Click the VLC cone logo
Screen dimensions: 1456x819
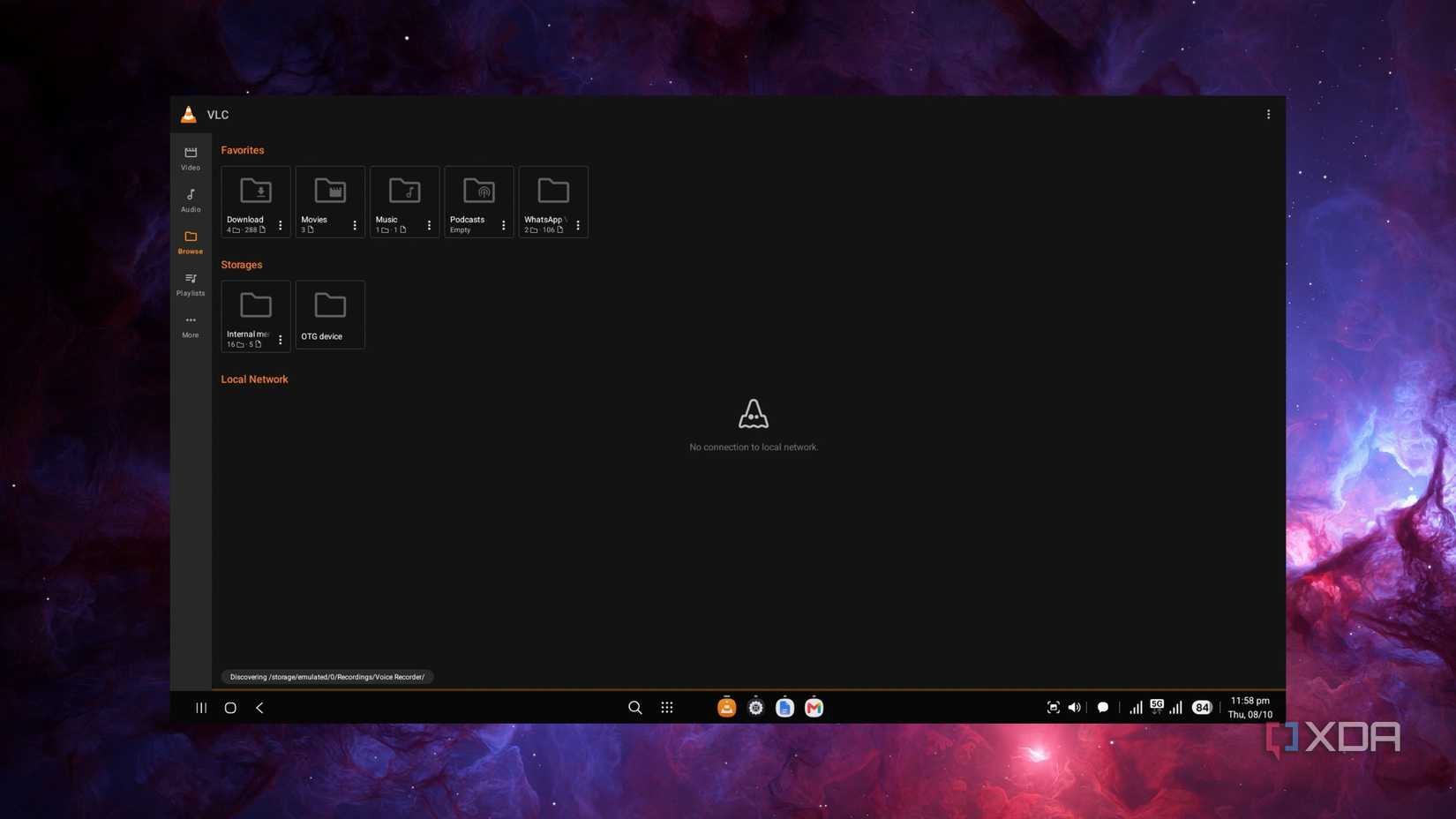tap(189, 115)
